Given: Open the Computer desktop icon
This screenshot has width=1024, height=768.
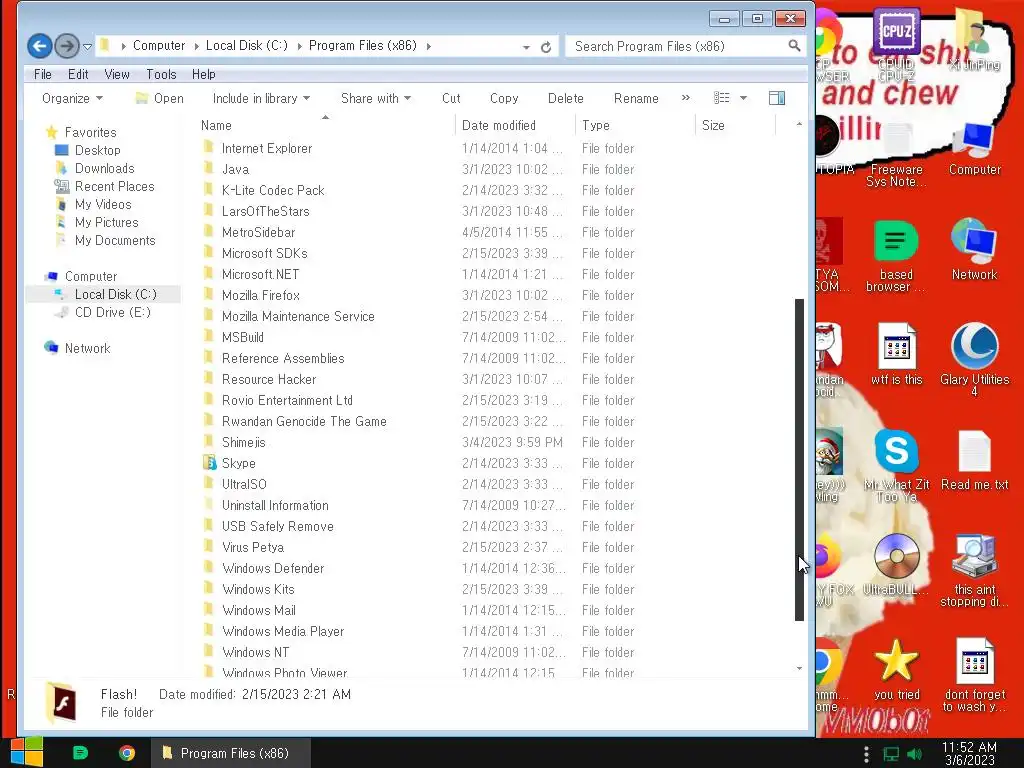Looking at the screenshot, I should tap(975, 150).
